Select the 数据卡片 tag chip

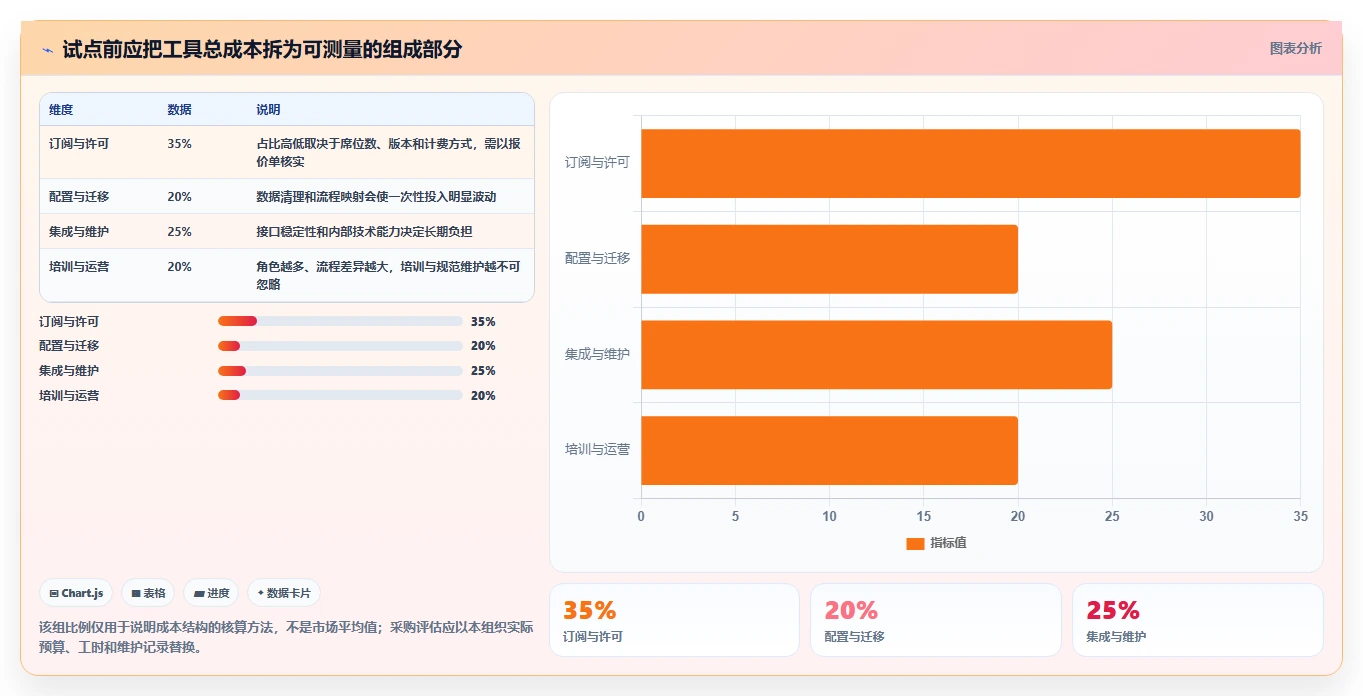tap(284, 593)
